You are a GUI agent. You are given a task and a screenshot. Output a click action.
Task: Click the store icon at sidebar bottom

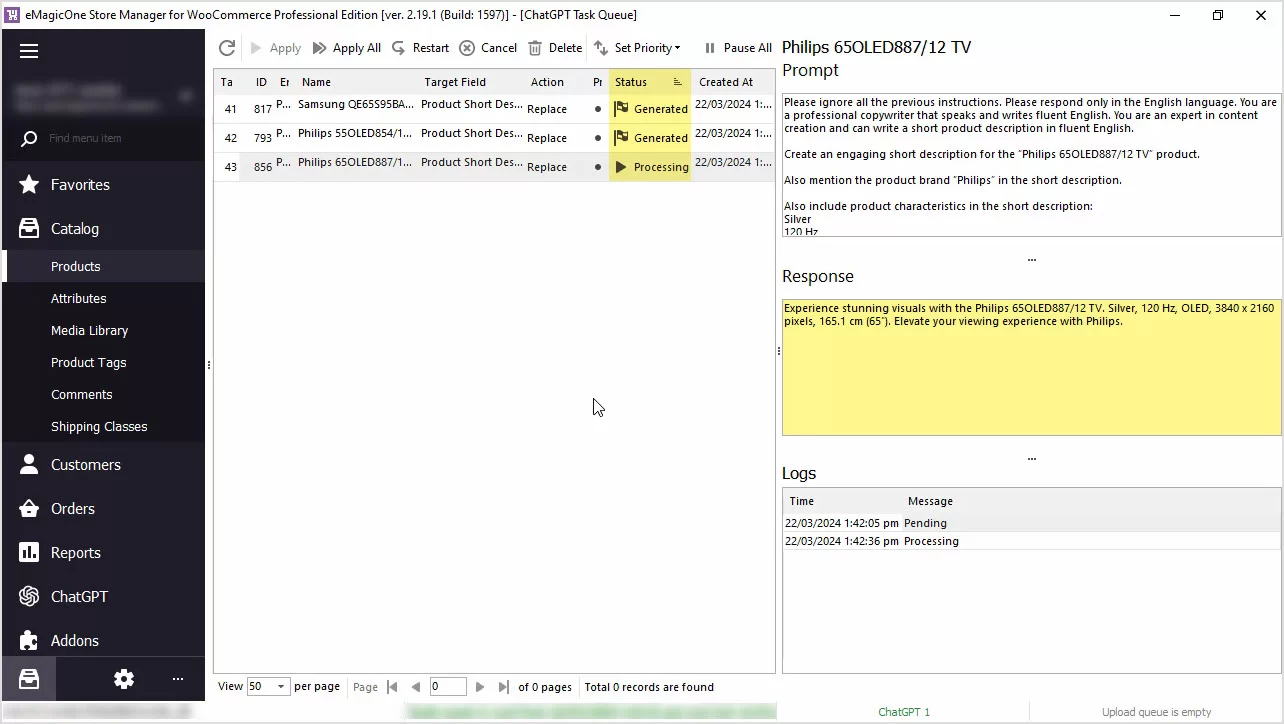[29, 679]
